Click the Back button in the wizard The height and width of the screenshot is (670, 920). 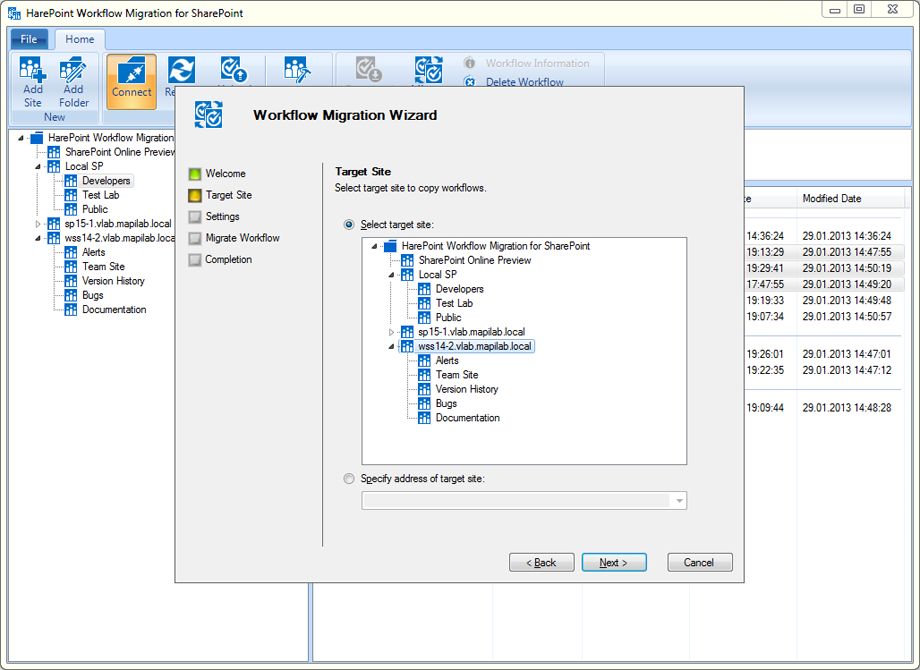coord(542,562)
